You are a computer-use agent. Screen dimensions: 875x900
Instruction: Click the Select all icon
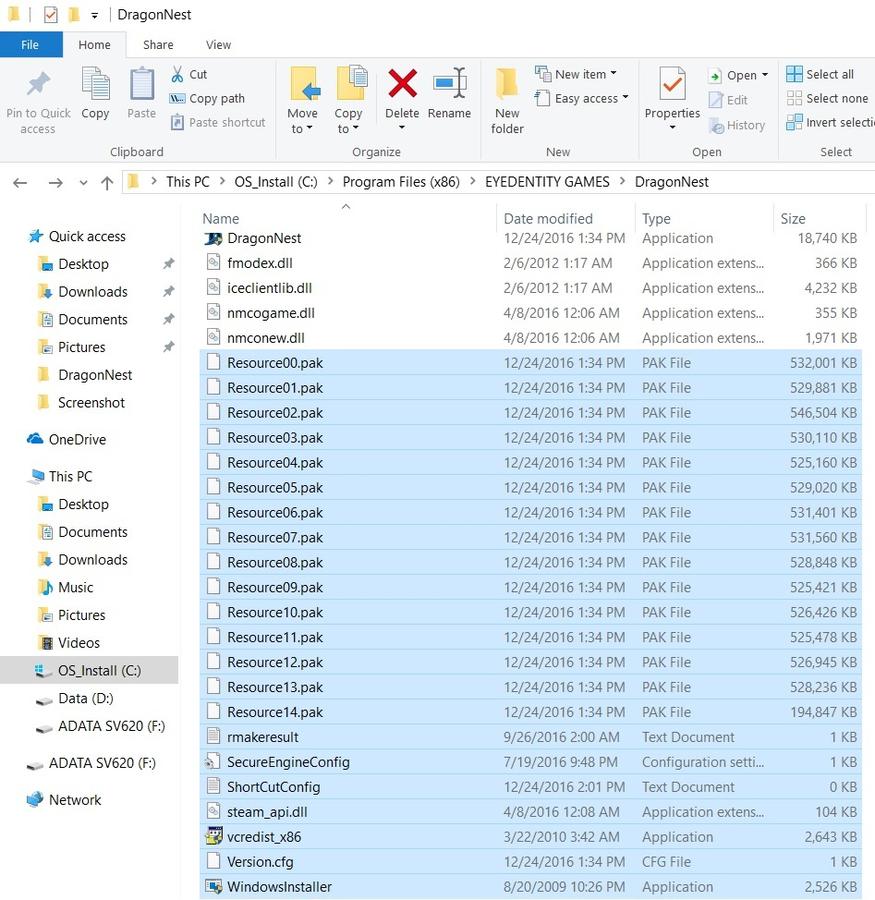point(794,74)
